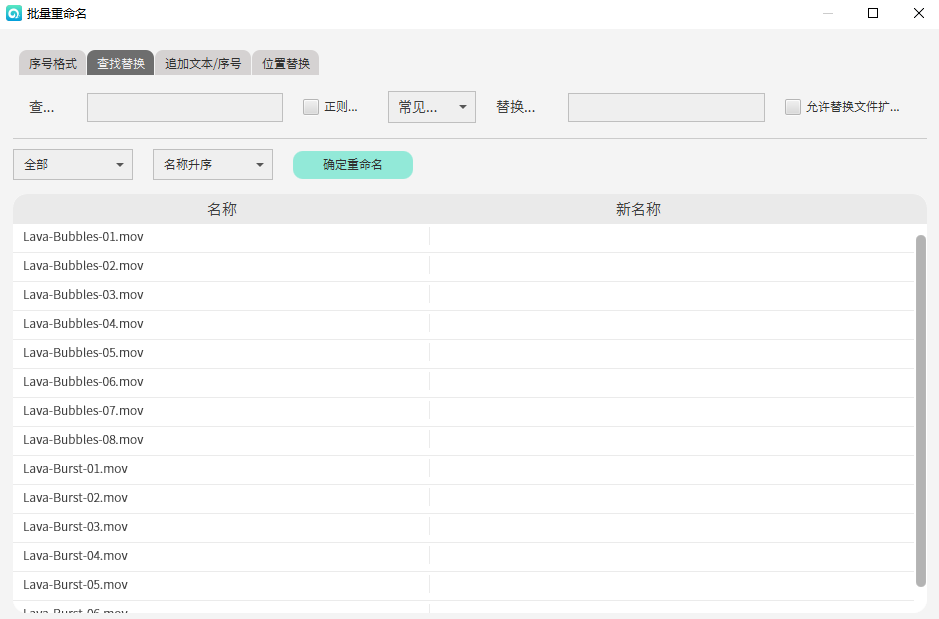Click the app logo icon in title bar
The image size is (939, 619).
[x=14, y=13]
